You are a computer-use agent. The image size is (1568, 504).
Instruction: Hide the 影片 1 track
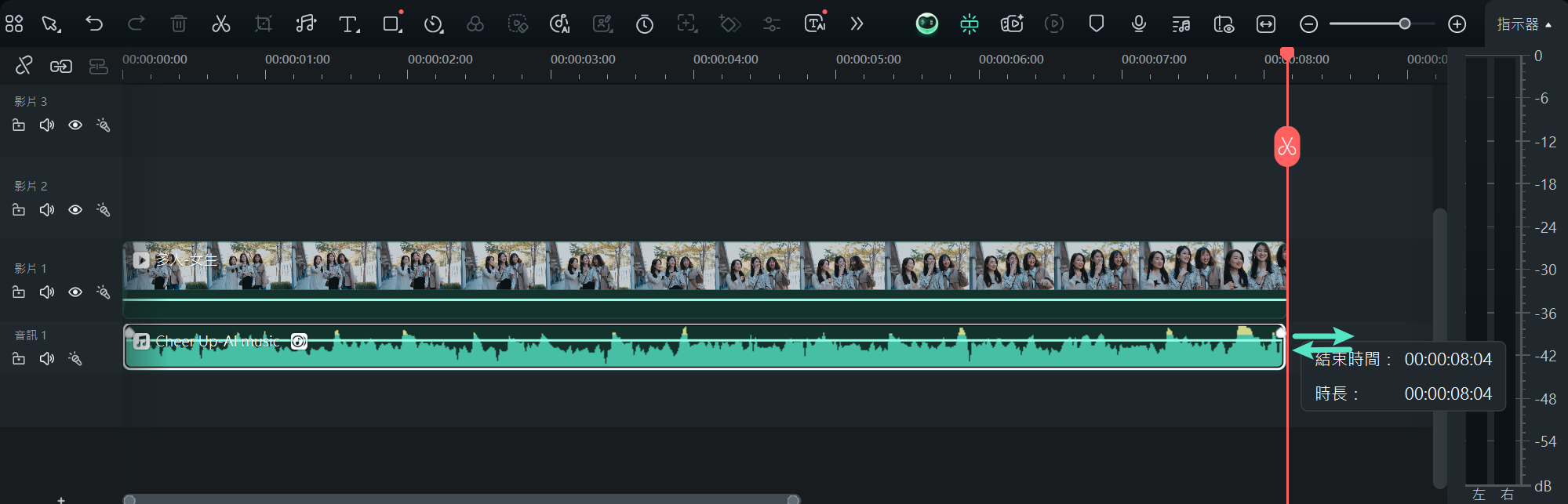[x=75, y=292]
